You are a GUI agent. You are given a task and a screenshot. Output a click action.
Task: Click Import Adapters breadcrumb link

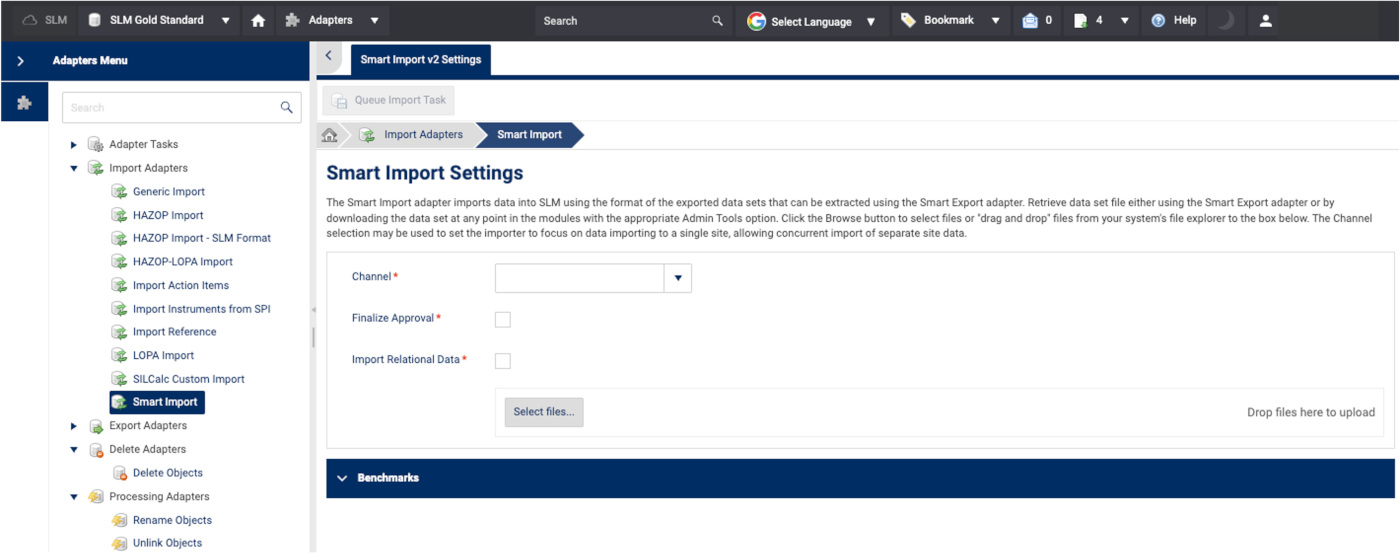[423, 135]
